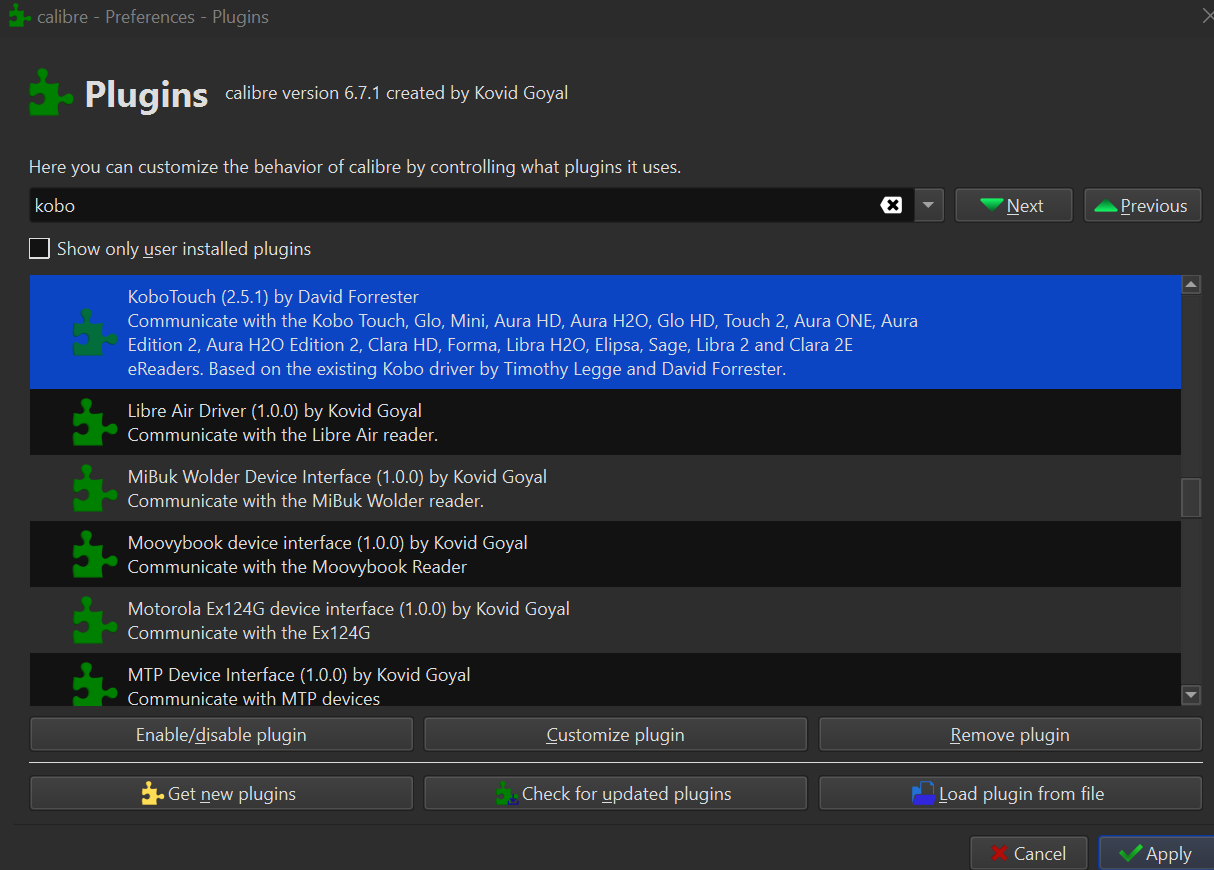Click the Motorola Ex124G plugin puzzle icon
The height and width of the screenshot is (870, 1214).
click(x=95, y=620)
